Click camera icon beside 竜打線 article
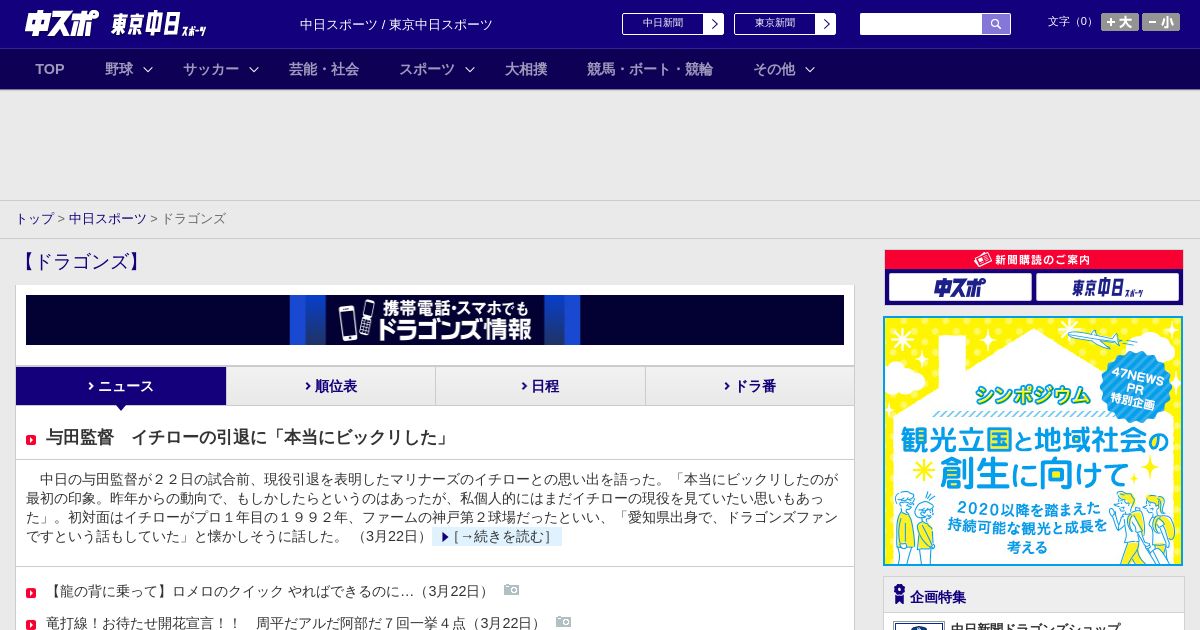 click(x=564, y=622)
